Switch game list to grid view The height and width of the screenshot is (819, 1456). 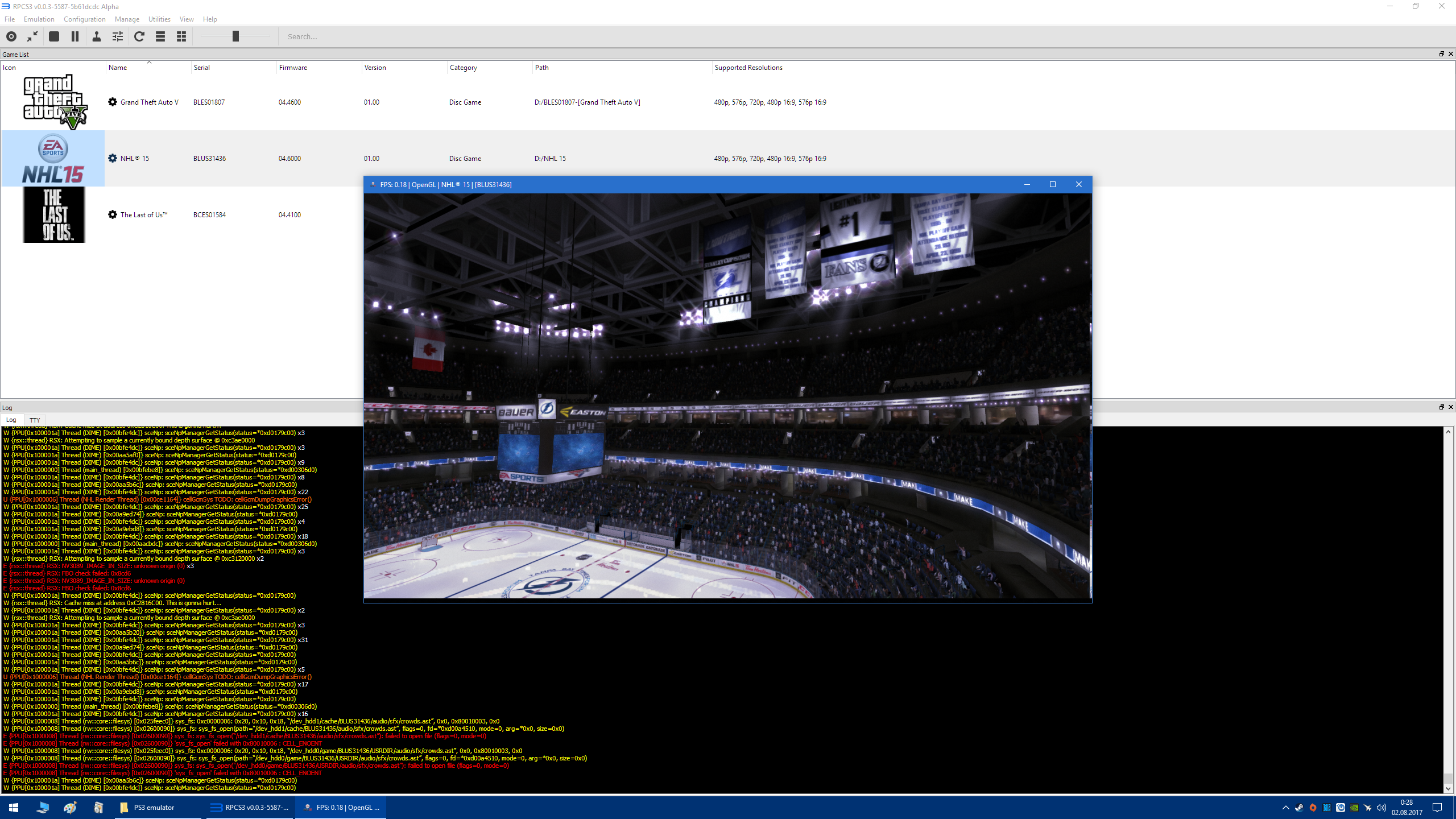pyautogui.click(x=181, y=36)
